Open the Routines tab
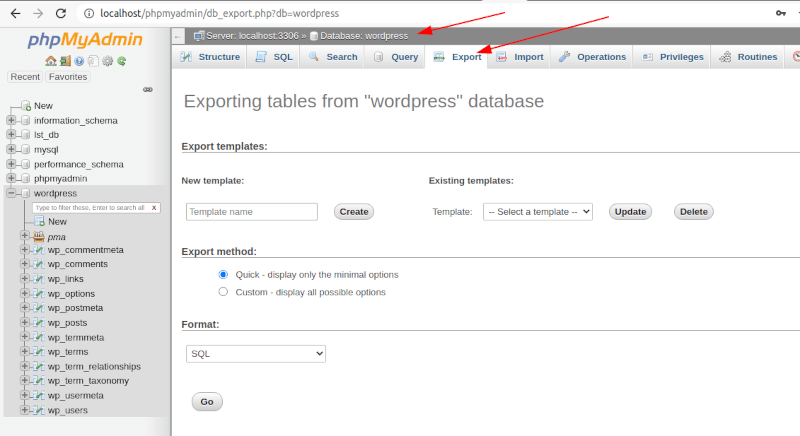Screen dimensions: 800x436 coord(748,57)
